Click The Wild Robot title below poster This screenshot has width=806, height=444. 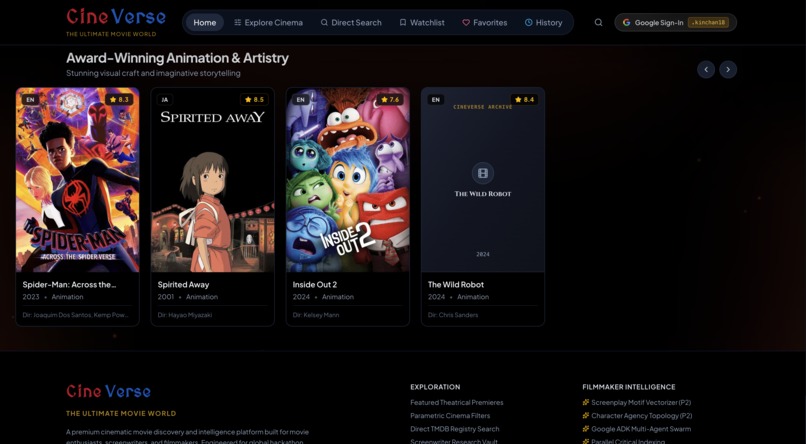point(455,284)
